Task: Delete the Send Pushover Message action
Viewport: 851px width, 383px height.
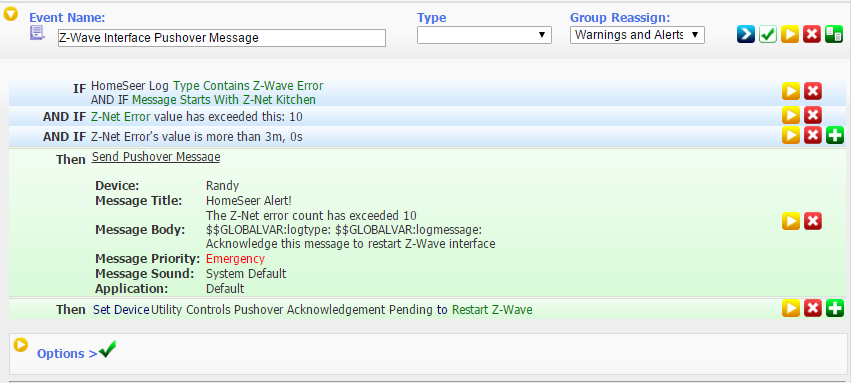Action: tap(812, 221)
